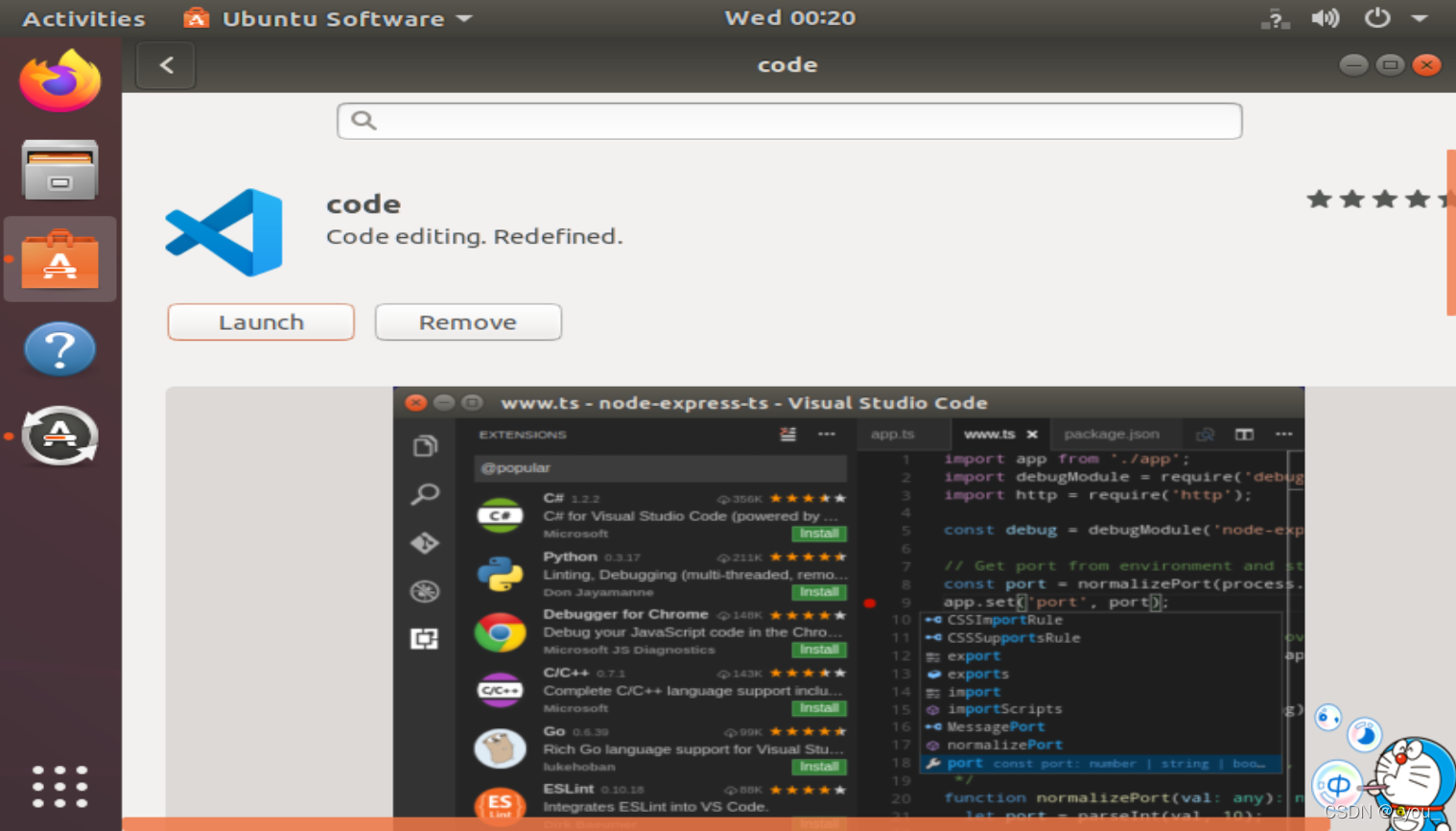Click the network status icon

click(1275, 18)
